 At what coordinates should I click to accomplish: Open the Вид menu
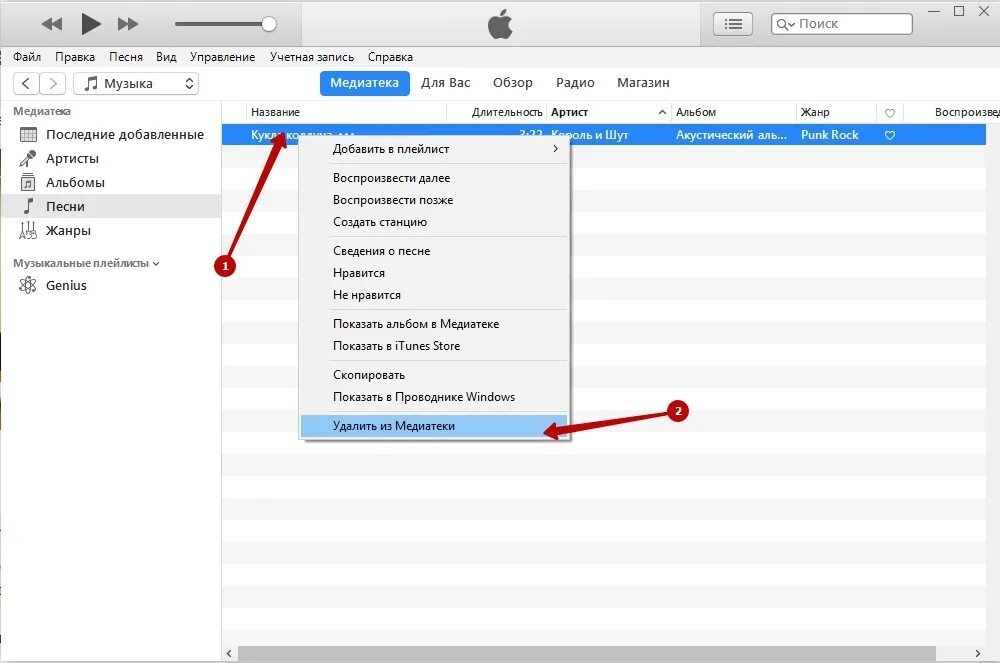(166, 57)
